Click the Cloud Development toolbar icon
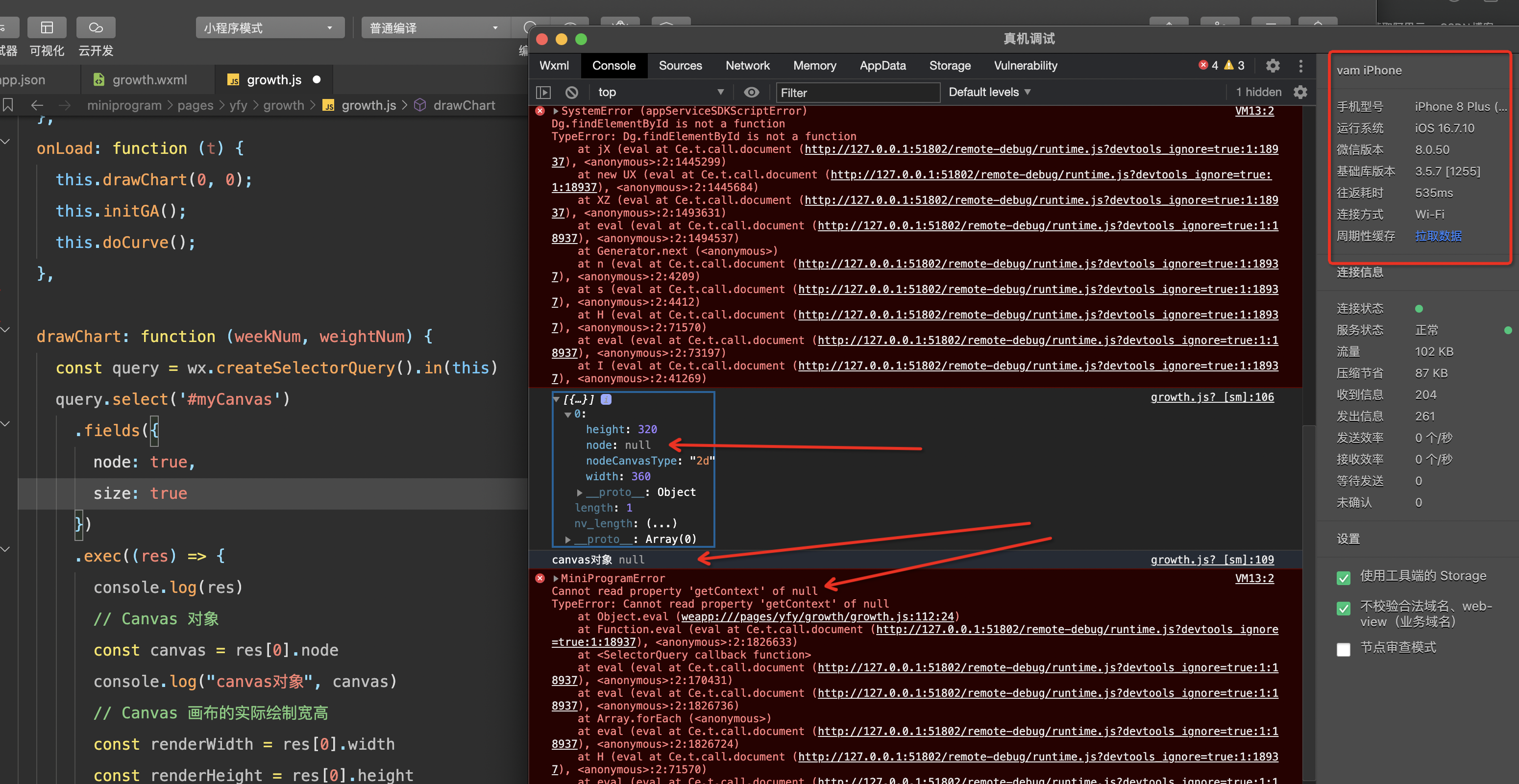 pyautogui.click(x=96, y=28)
